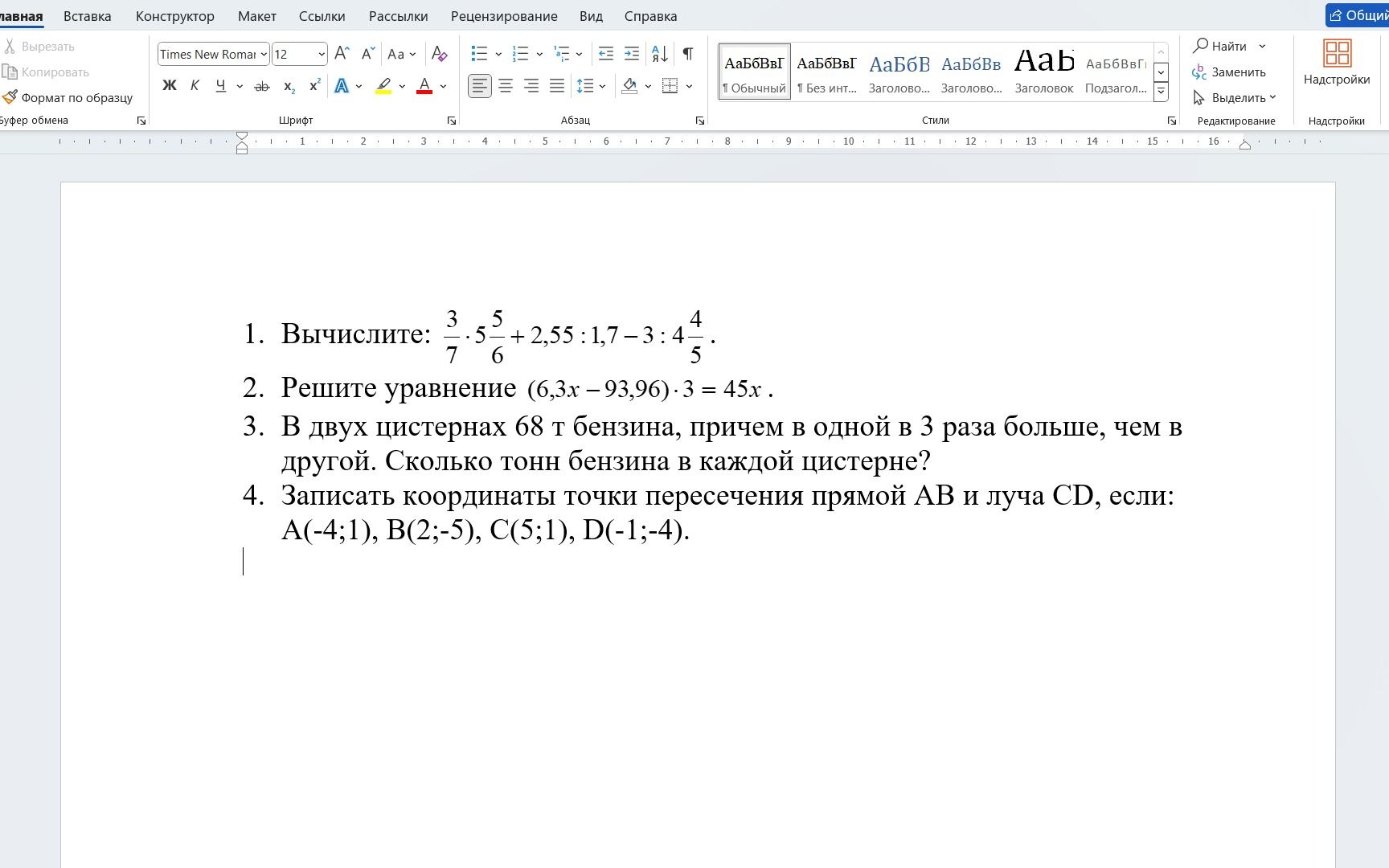The image size is (1389, 868).
Task: Go to the Вид (View) tab
Action: (591, 16)
